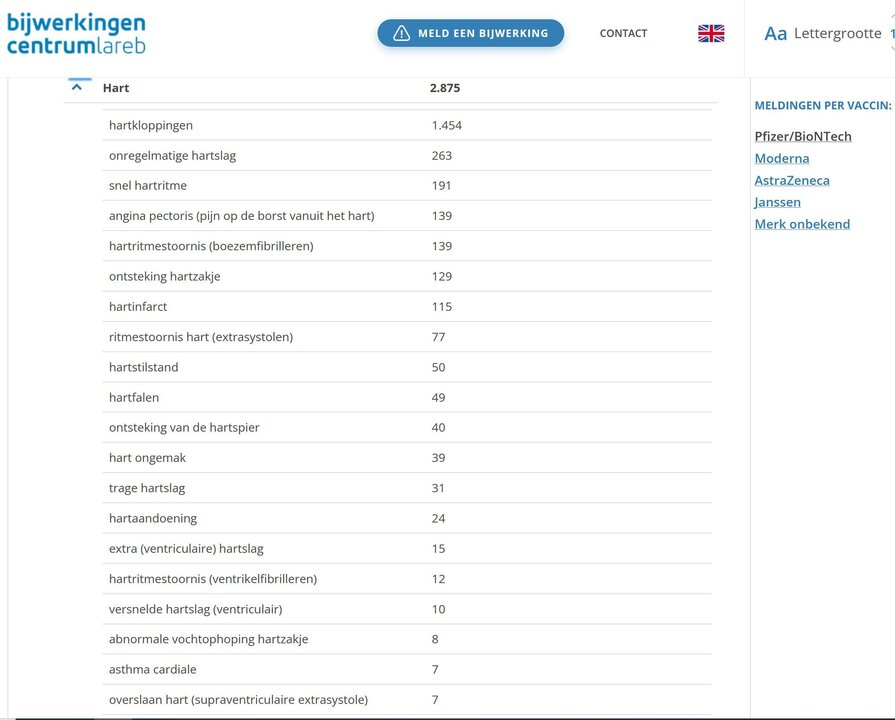Viewport: 895px width, 720px height.
Task: Open the Contact menu item
Action: pyautogui.click(x=623, y=33)
